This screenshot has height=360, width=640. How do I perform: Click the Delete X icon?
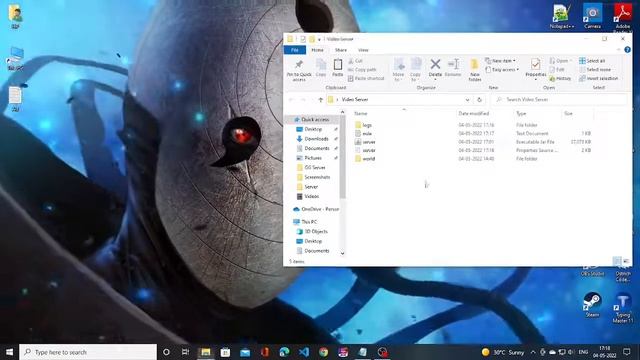[435, 64]
